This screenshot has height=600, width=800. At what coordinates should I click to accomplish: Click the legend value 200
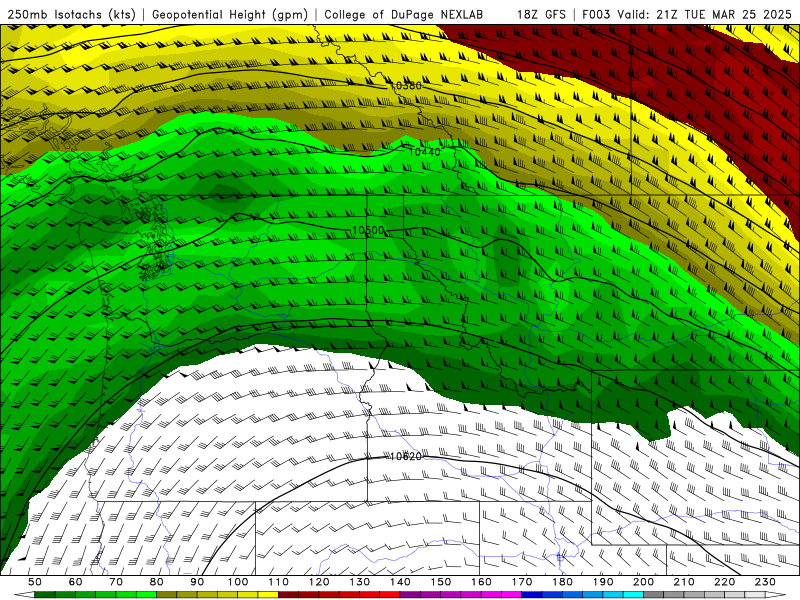[x=643, y=582]
